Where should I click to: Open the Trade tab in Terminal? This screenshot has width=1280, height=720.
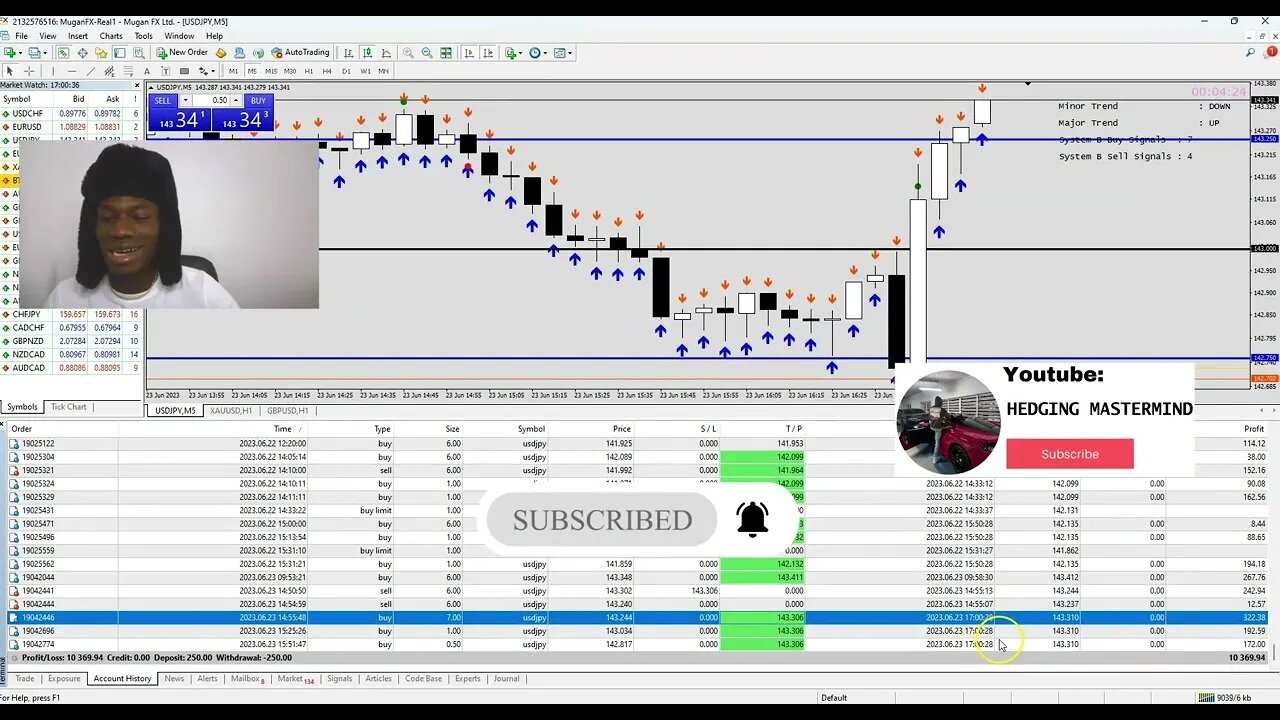click(25, 679)
